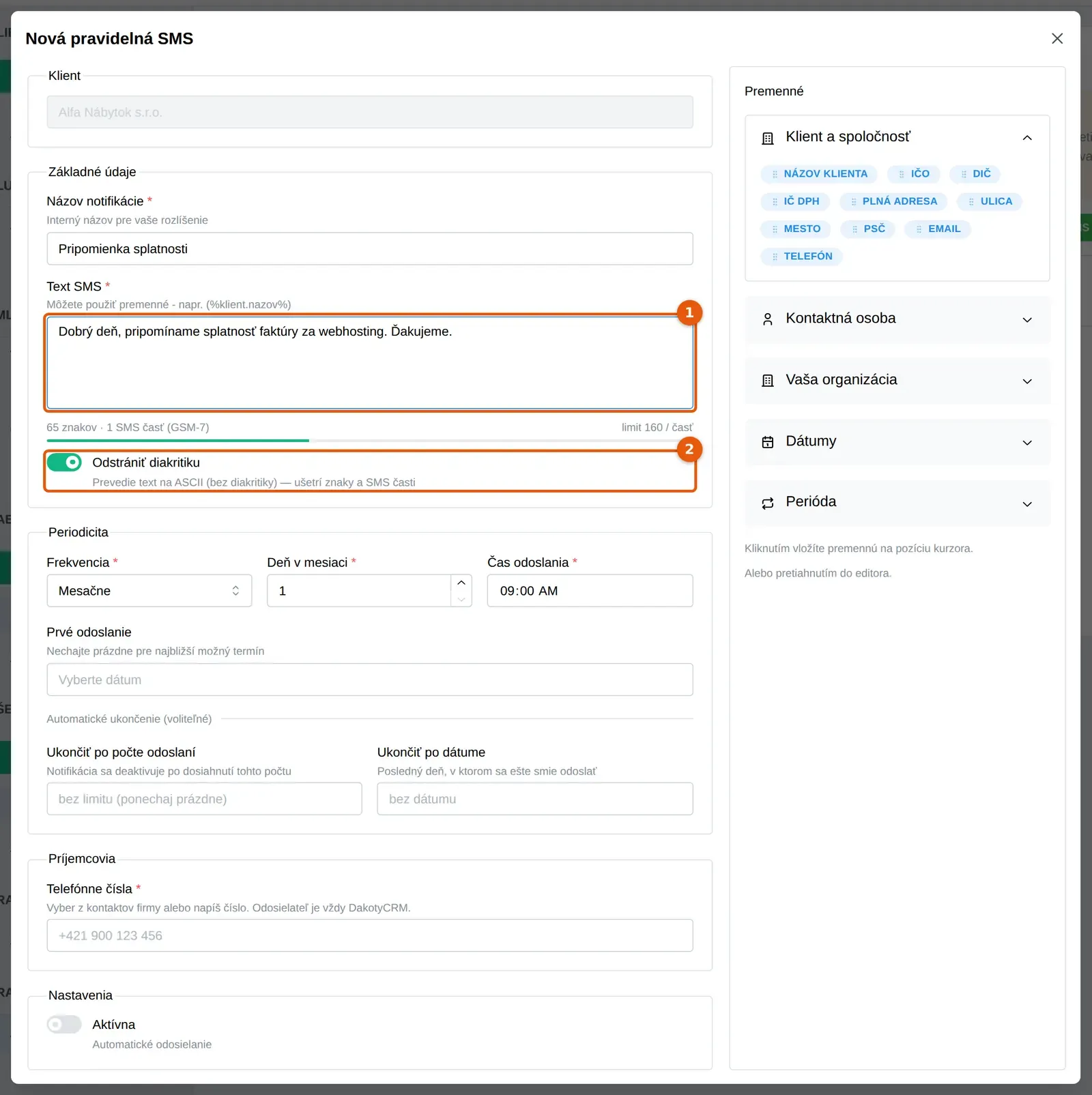Insert the PLNÁ ADRESA variable chip

(893, 201)
